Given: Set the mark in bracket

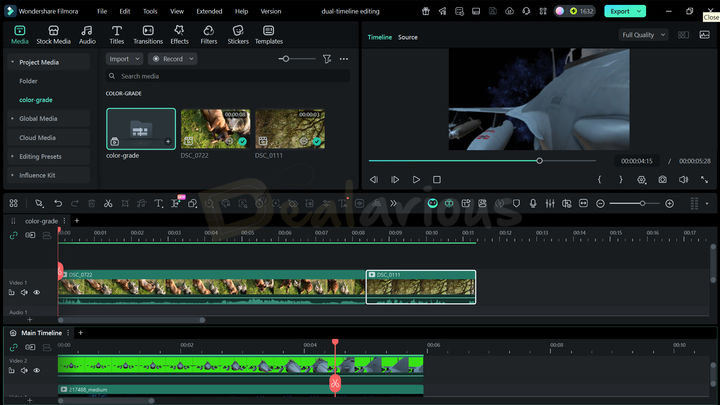Looking at the screenshot, I should coord(599,180).
